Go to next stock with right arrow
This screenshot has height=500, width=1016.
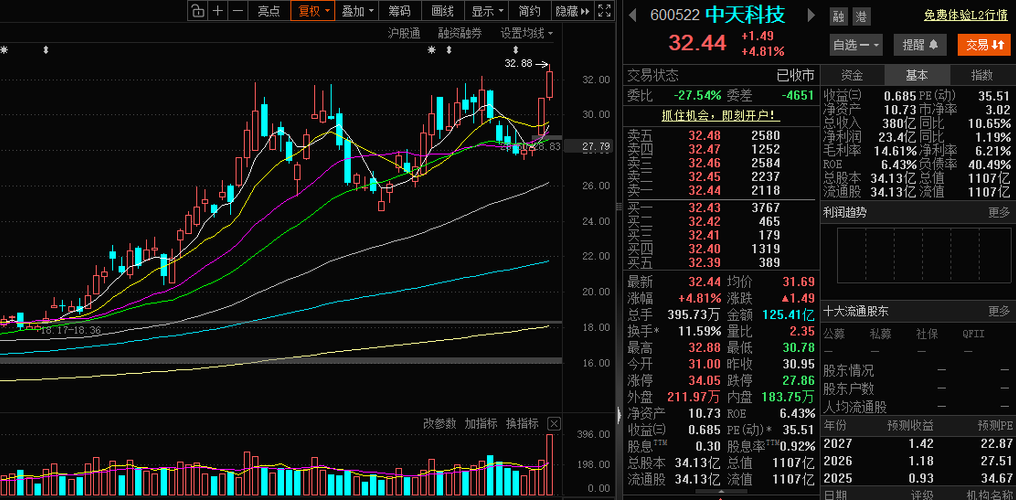click(811, 15)
